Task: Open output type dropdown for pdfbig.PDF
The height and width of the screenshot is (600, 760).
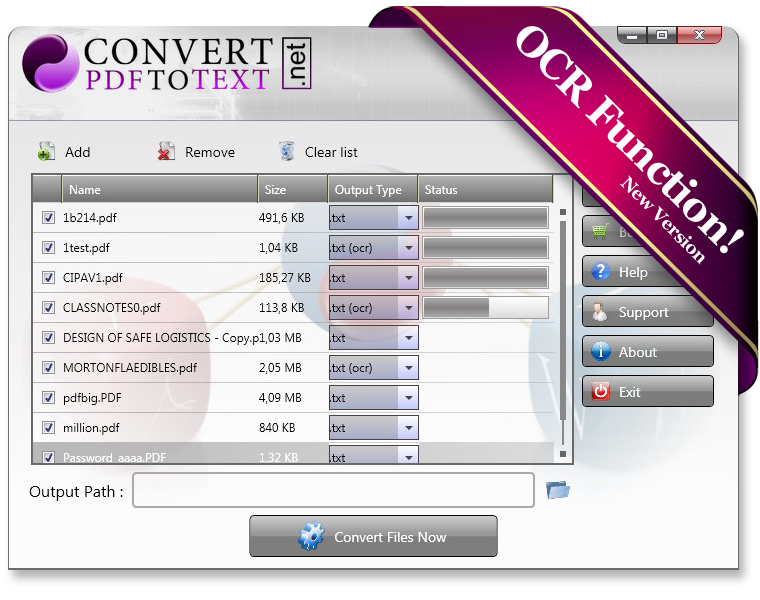Action: click(x=409, y=398)
